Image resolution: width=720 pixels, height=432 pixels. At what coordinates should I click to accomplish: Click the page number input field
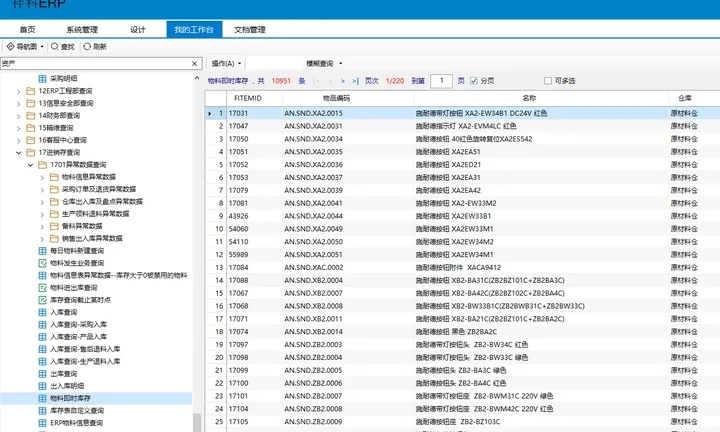coord(443,80)
